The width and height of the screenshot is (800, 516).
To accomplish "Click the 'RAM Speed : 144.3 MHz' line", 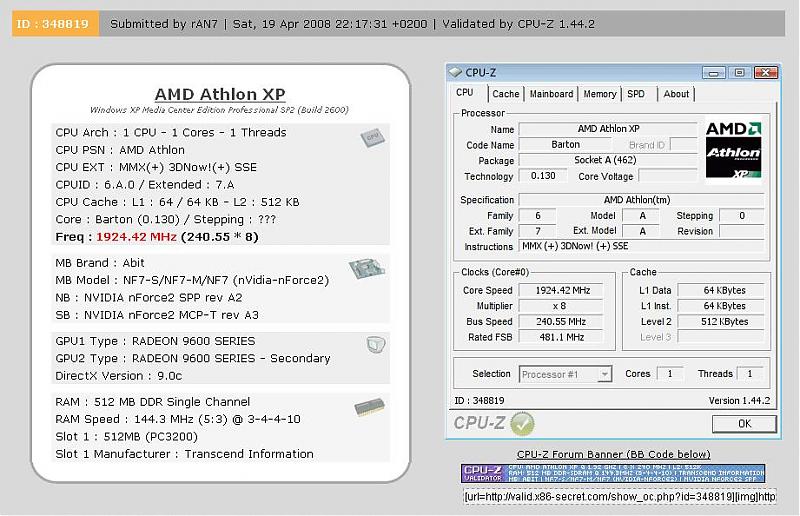I will coord(178,419).
